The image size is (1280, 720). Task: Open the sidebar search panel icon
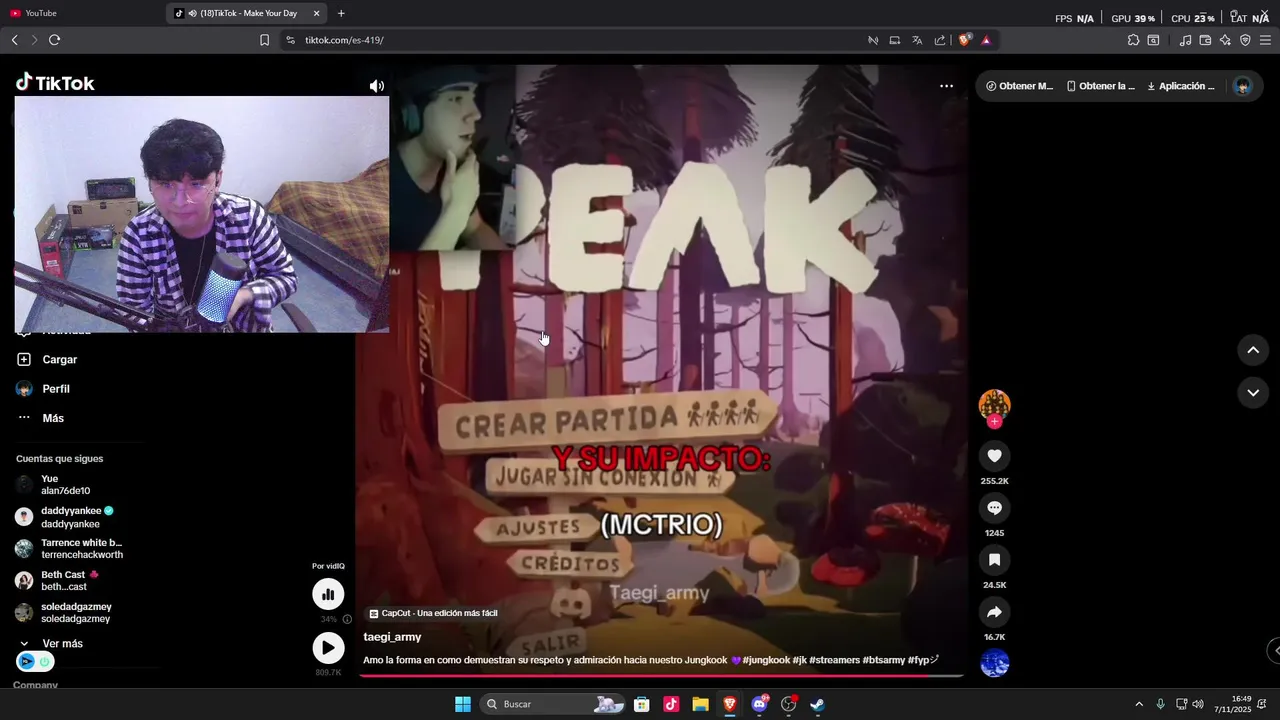1153,40
